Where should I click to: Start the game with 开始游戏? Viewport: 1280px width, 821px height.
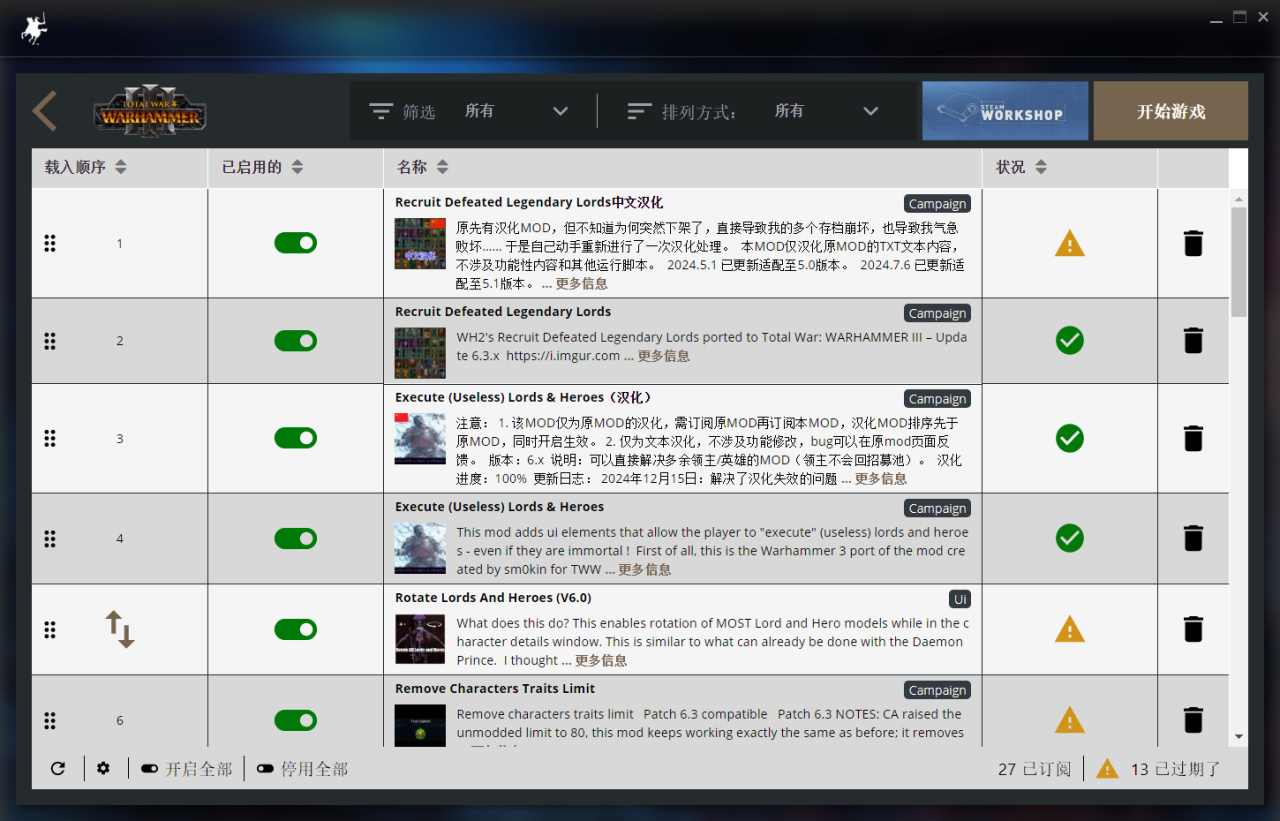click(1171, 111)
